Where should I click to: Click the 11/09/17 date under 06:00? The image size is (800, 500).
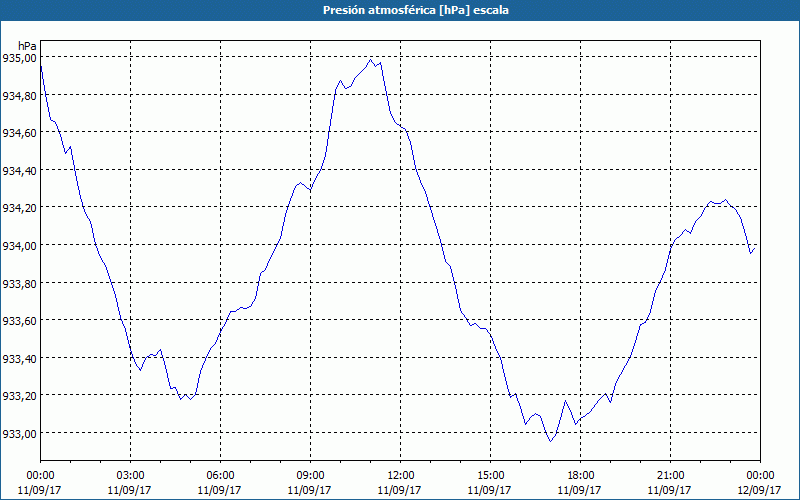click(219, 490)
